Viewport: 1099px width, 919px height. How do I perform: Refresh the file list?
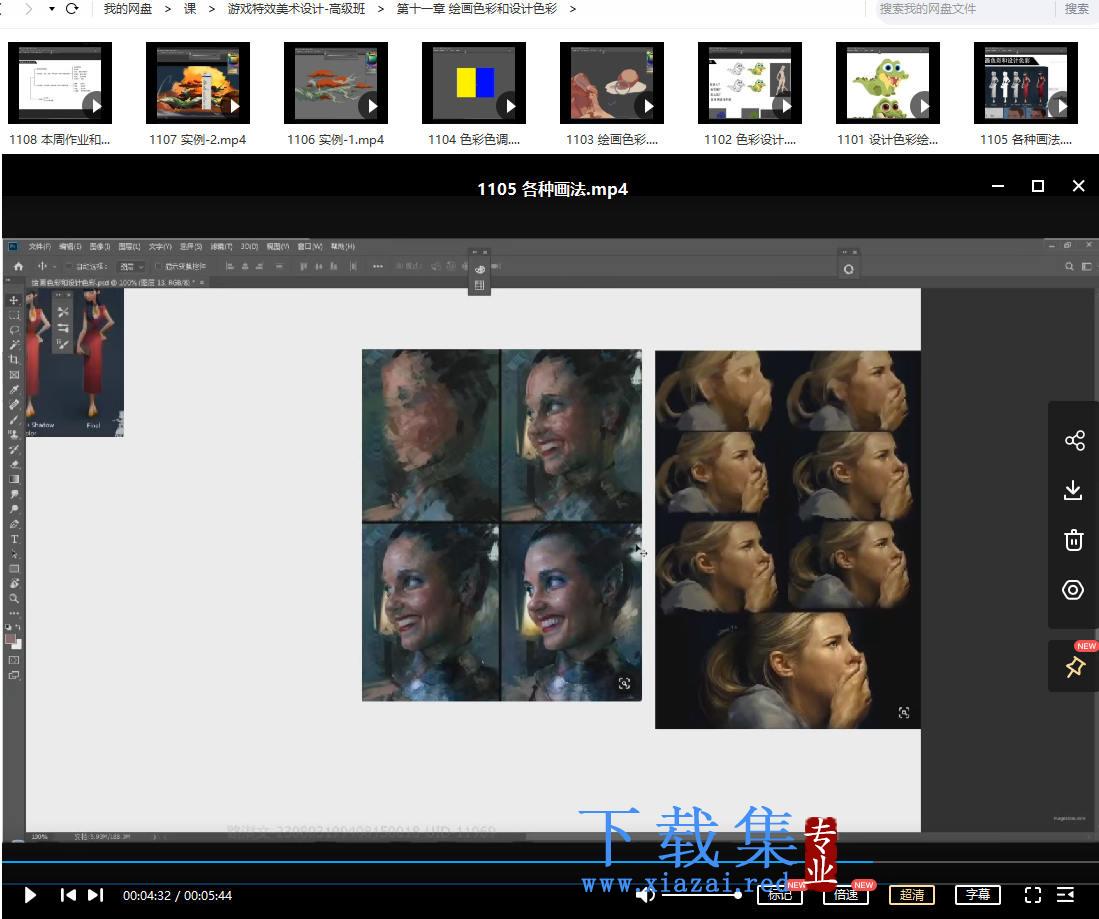[x=71, y=9]
